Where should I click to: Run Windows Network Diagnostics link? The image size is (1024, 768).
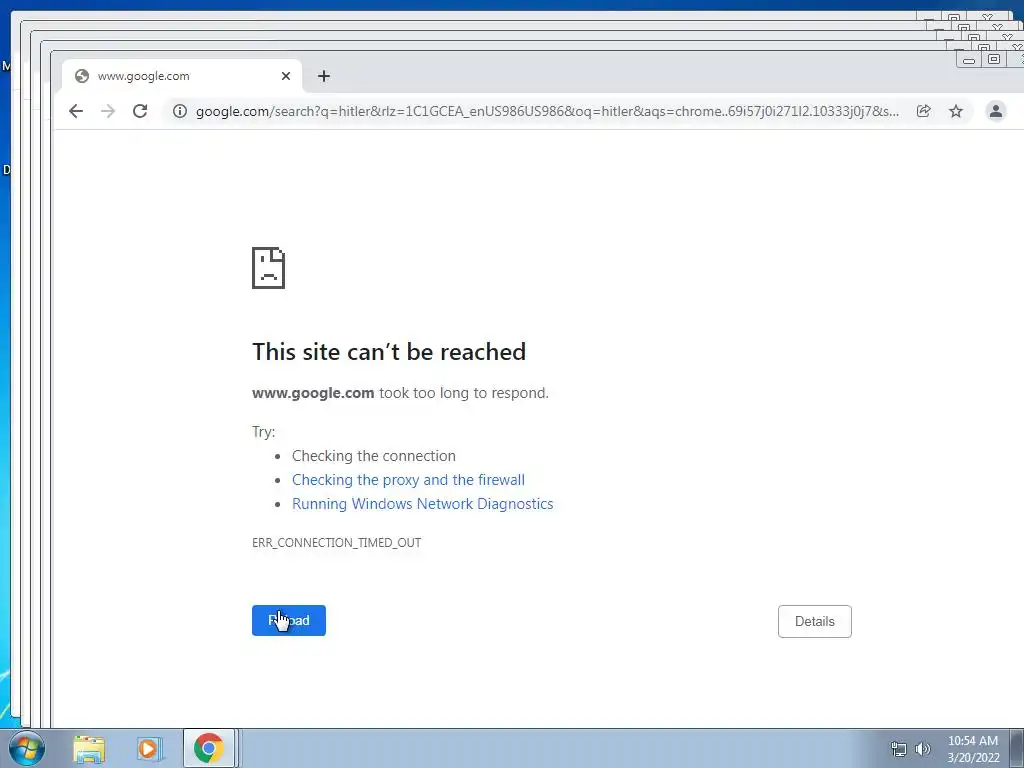click(423, 504)
